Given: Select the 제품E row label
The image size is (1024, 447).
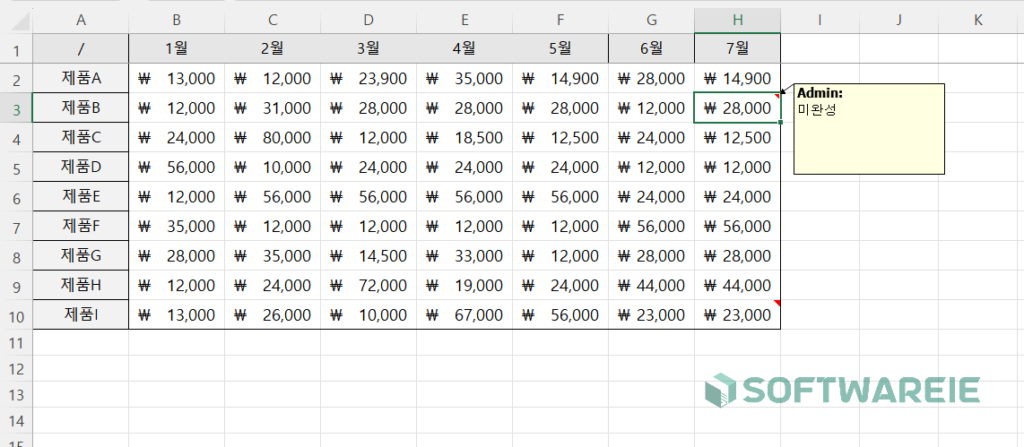Looking at the screenshot, I should tap(81, 197).
